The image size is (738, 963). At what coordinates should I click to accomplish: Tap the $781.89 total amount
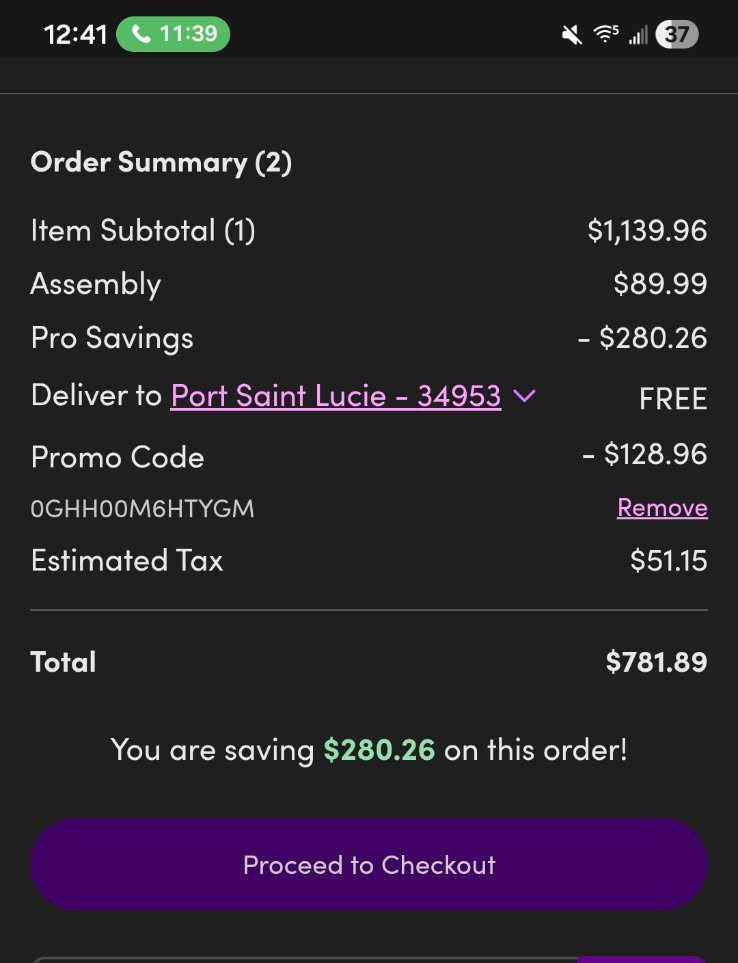pos(656,662)
